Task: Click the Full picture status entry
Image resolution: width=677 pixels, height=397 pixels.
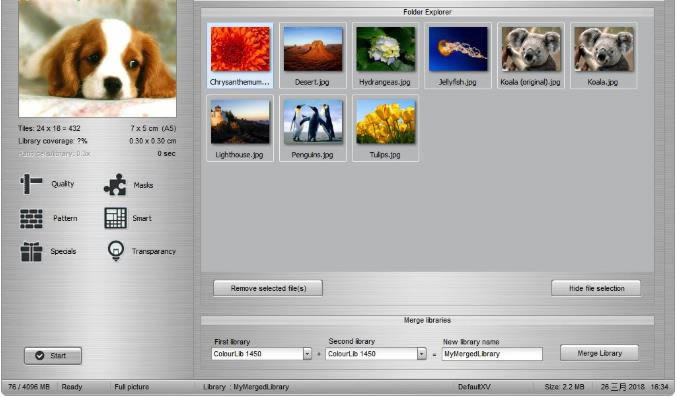Action: (132, 387)
